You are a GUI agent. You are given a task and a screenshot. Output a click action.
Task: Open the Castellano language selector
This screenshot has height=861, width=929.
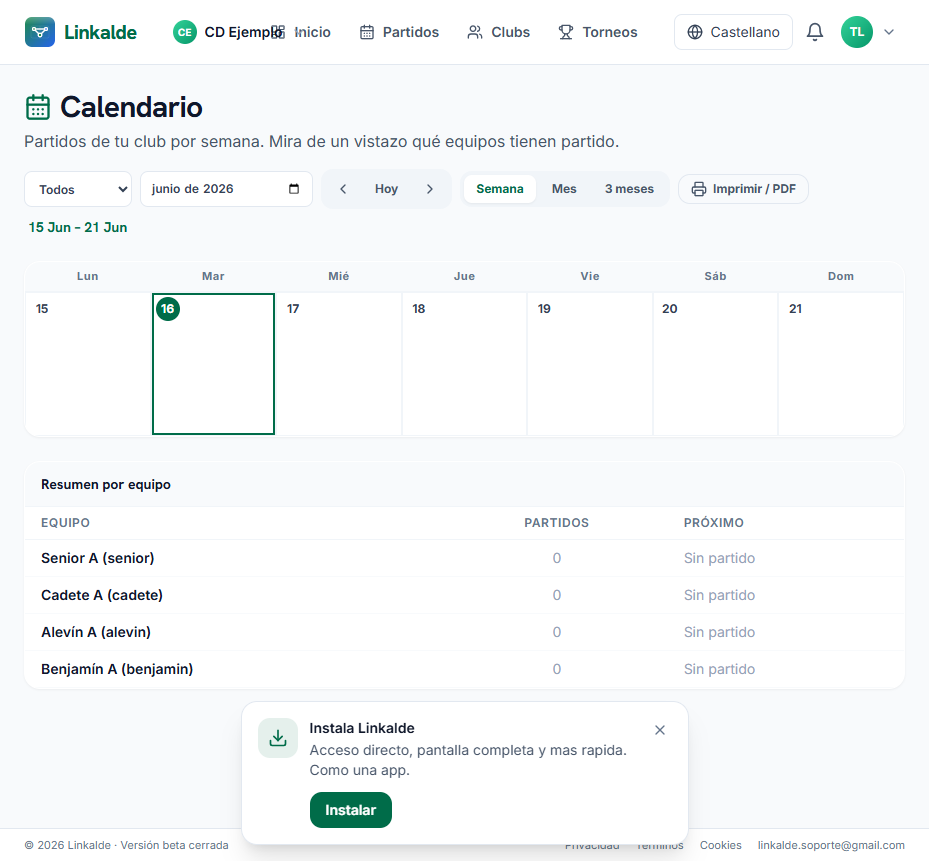[x=733, y=32]
